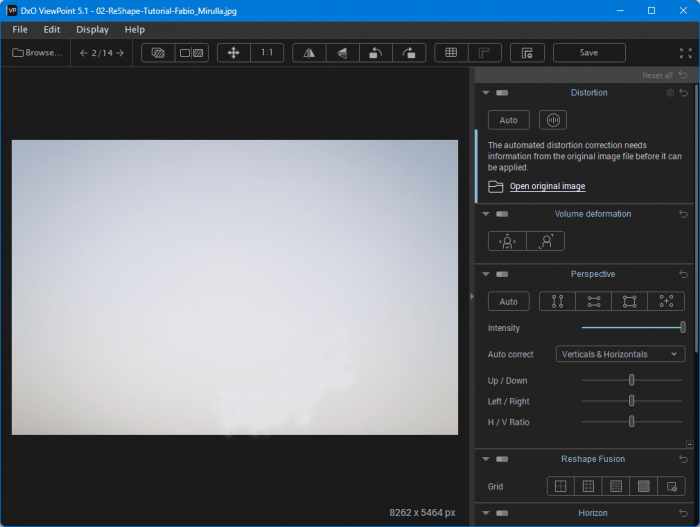Click folder icon beside Open original image
Viewport: 700px width, 527px height.
(496, 186)
